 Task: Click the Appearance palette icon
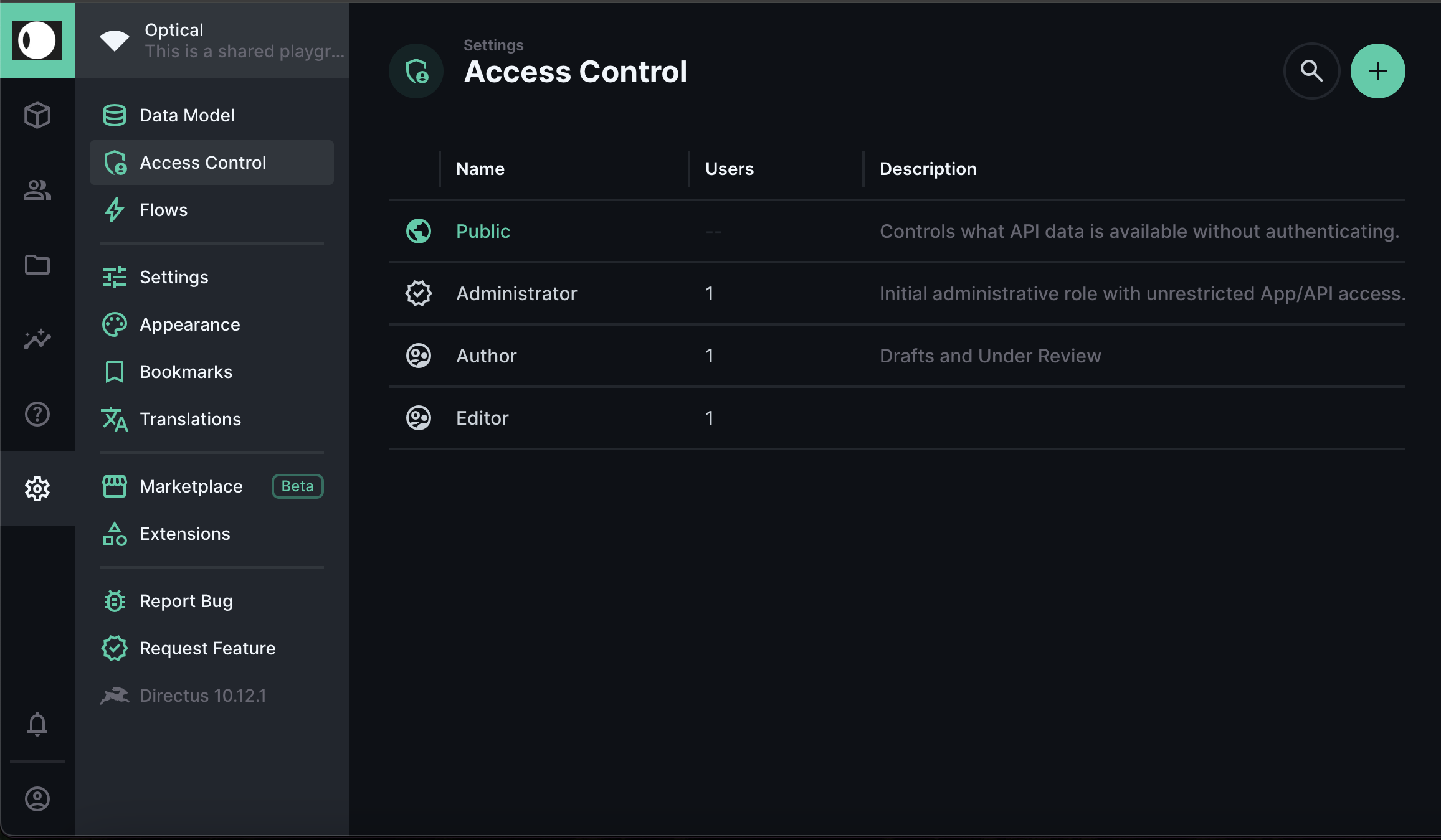click(115, 324)
